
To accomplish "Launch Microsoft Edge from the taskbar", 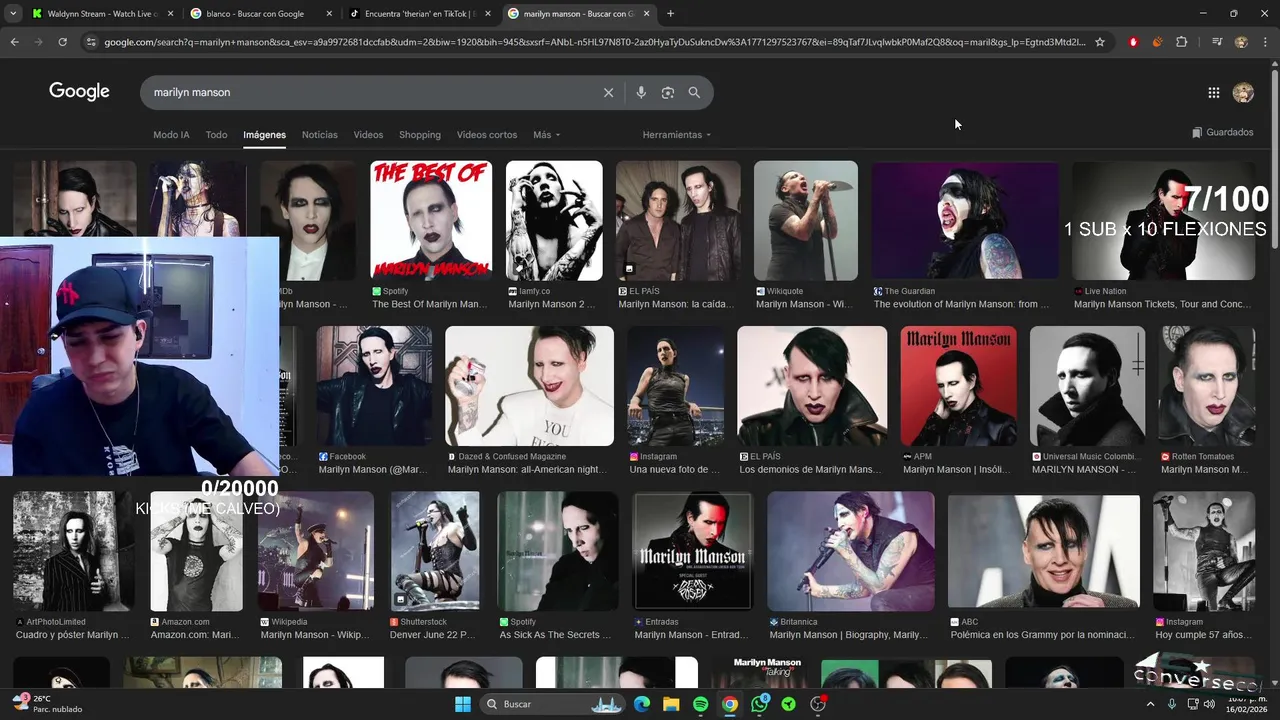I will tap(642, 704).
